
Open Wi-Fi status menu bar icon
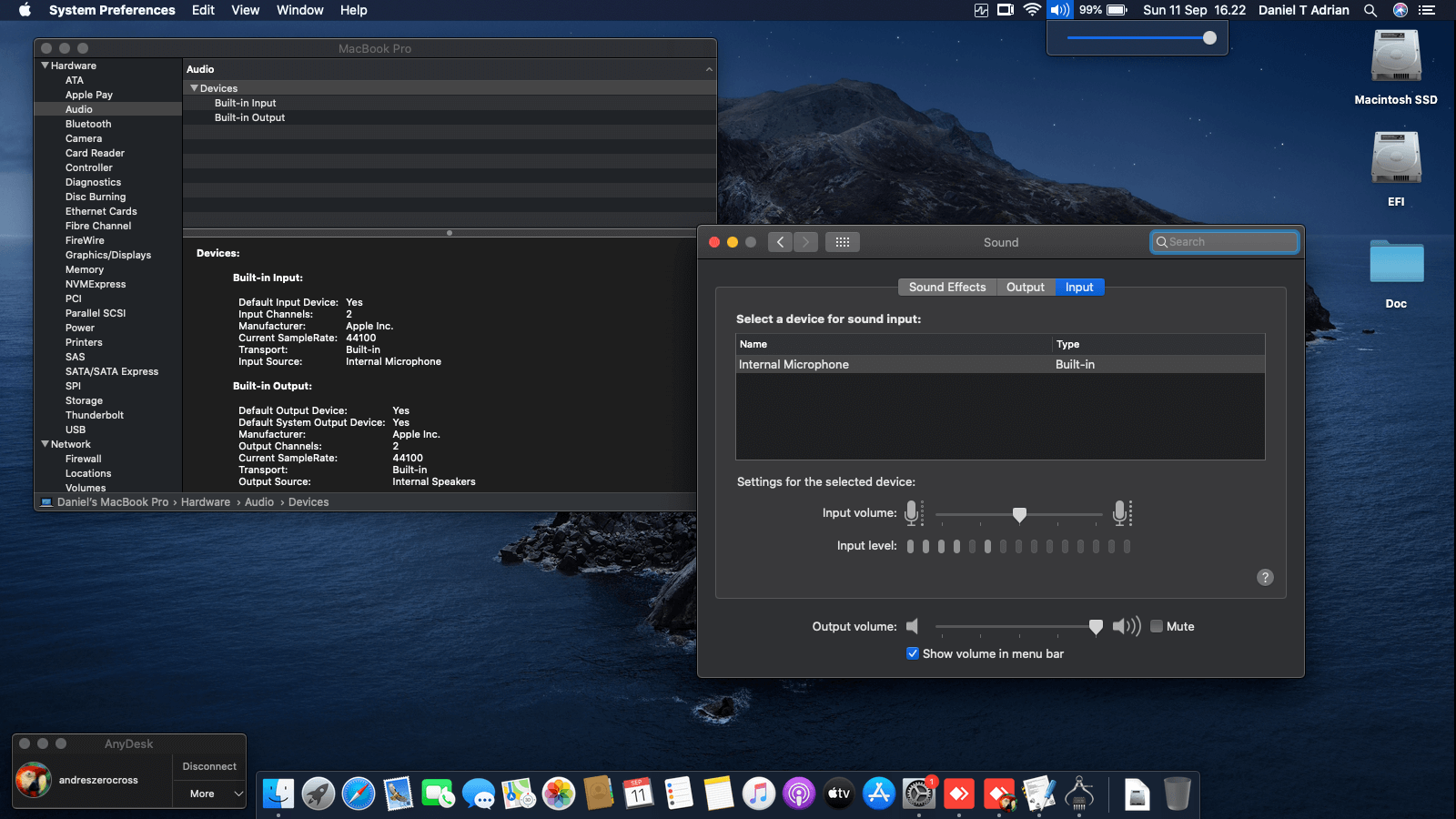coord(1032,10)
